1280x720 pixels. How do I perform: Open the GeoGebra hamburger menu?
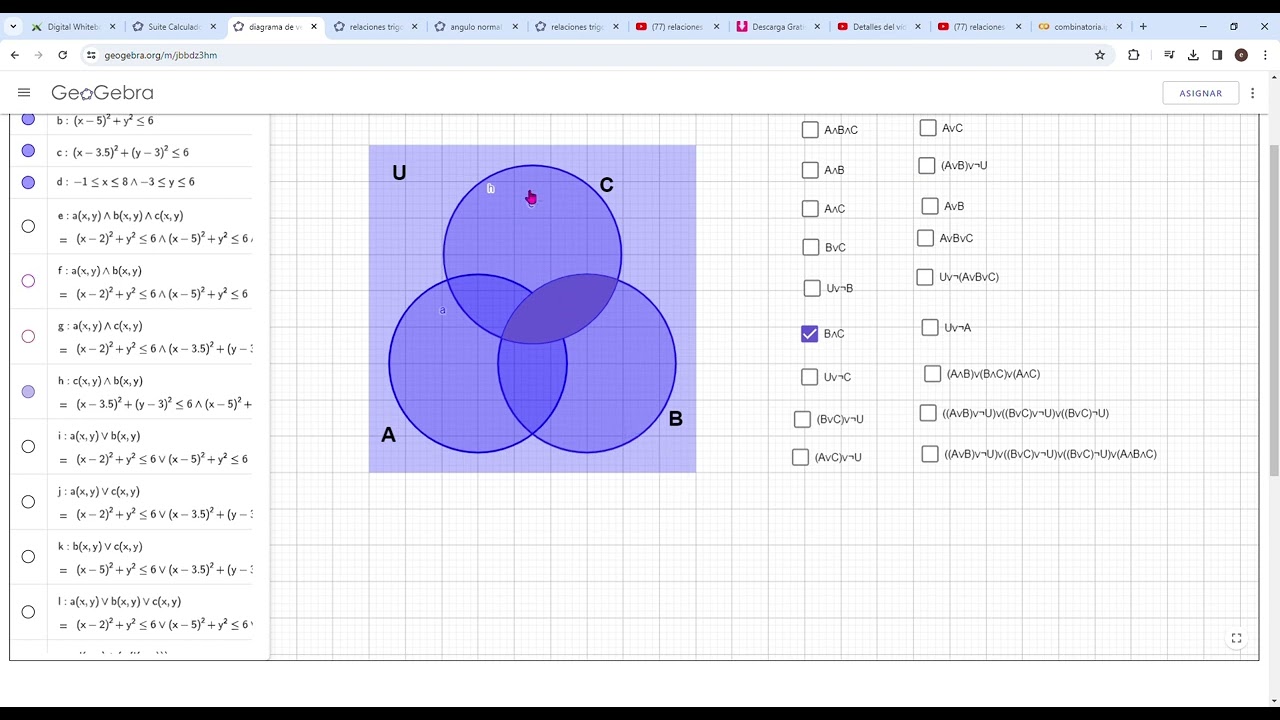click(x=24, y=93)
